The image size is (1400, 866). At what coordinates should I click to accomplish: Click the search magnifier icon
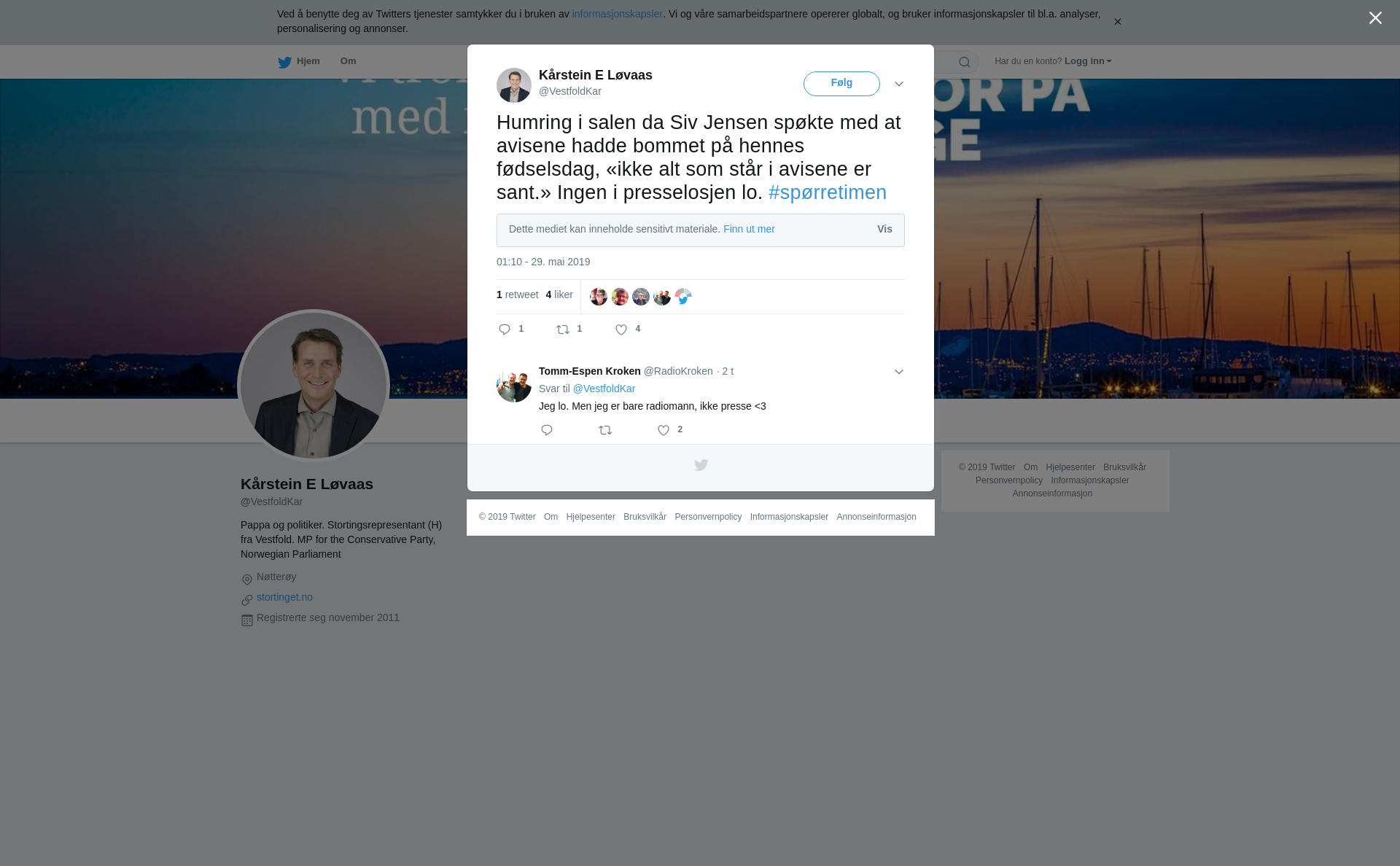point(965,62)
